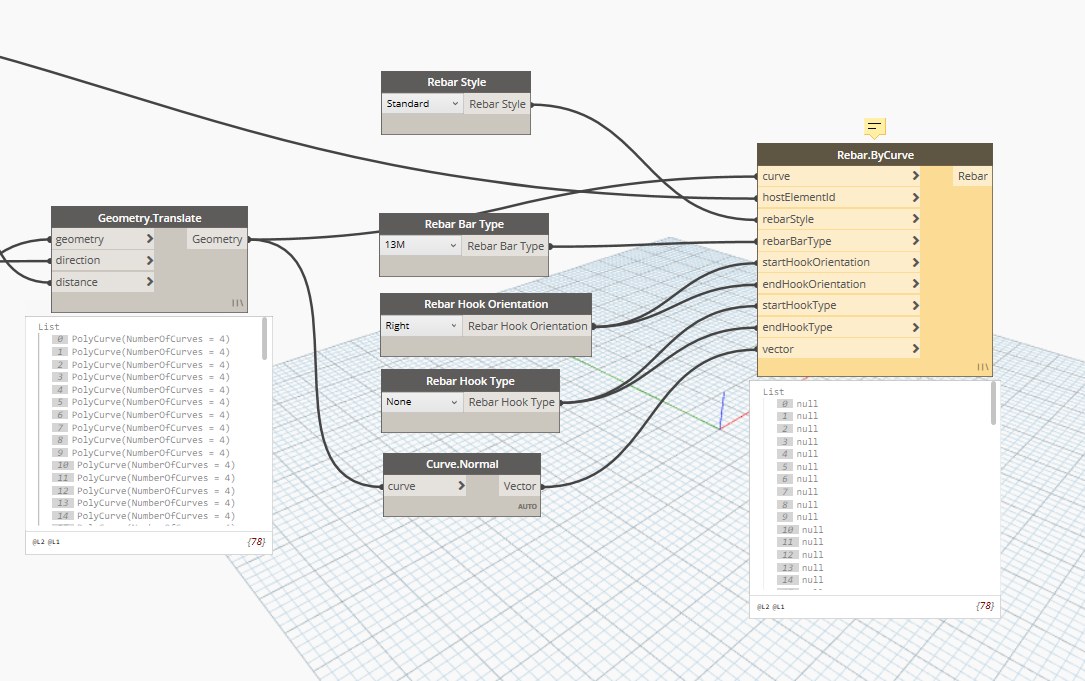
Task: Select index 10 PolyCurve row in Translate preview
Action: (144, 465)
